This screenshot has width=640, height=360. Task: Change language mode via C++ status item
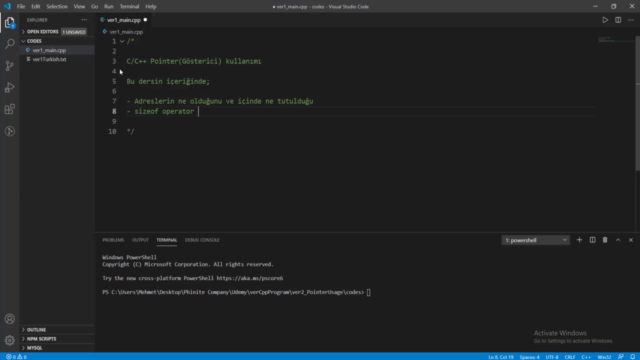[586, 357]
